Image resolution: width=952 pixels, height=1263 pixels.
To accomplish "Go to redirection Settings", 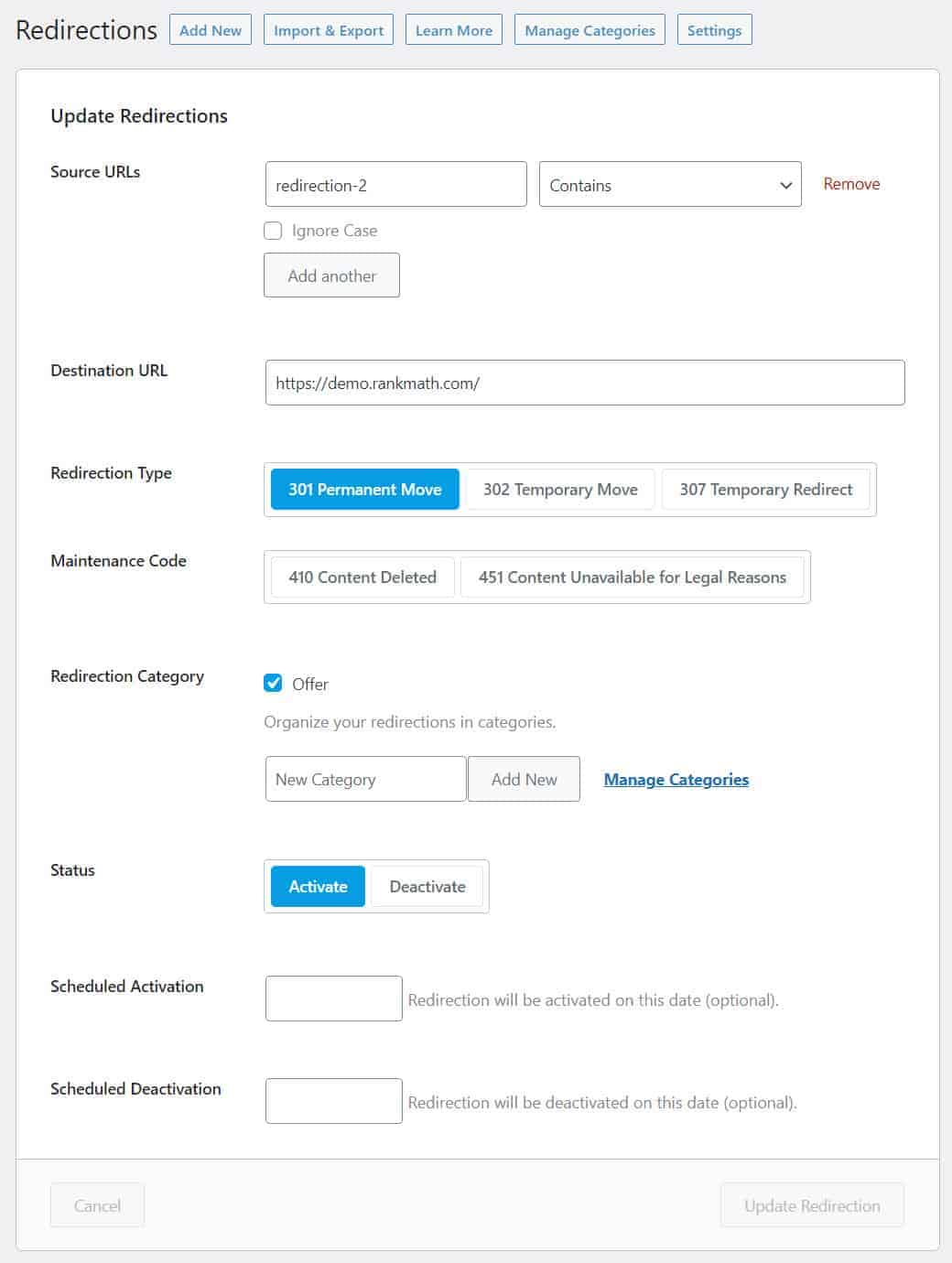I will point(714,30).
